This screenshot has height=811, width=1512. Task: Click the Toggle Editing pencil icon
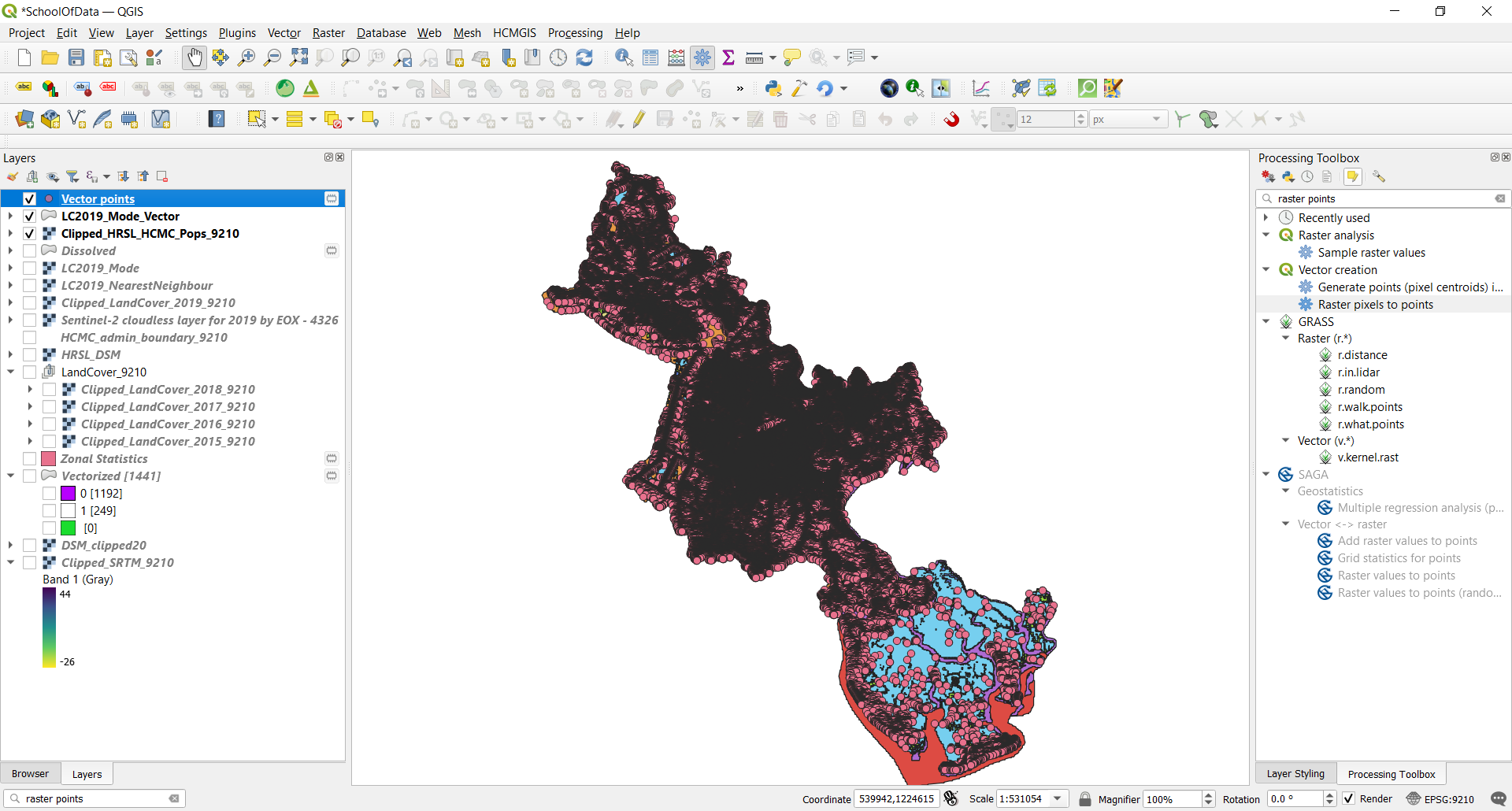639,119
